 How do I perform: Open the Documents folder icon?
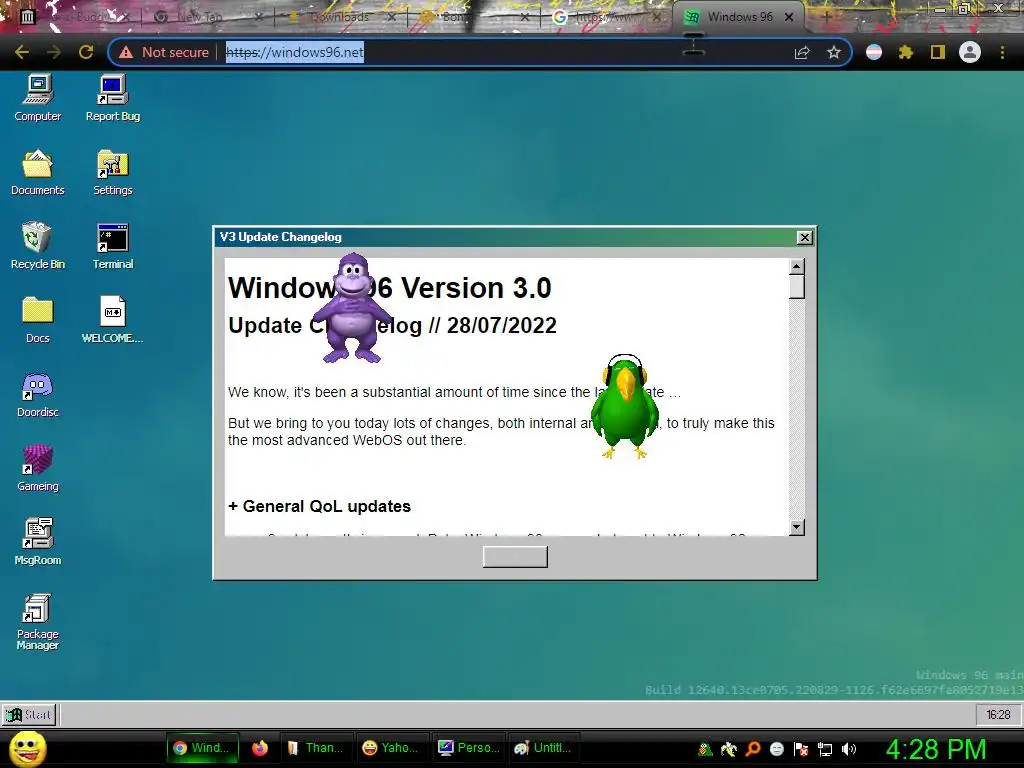(38, 172)
